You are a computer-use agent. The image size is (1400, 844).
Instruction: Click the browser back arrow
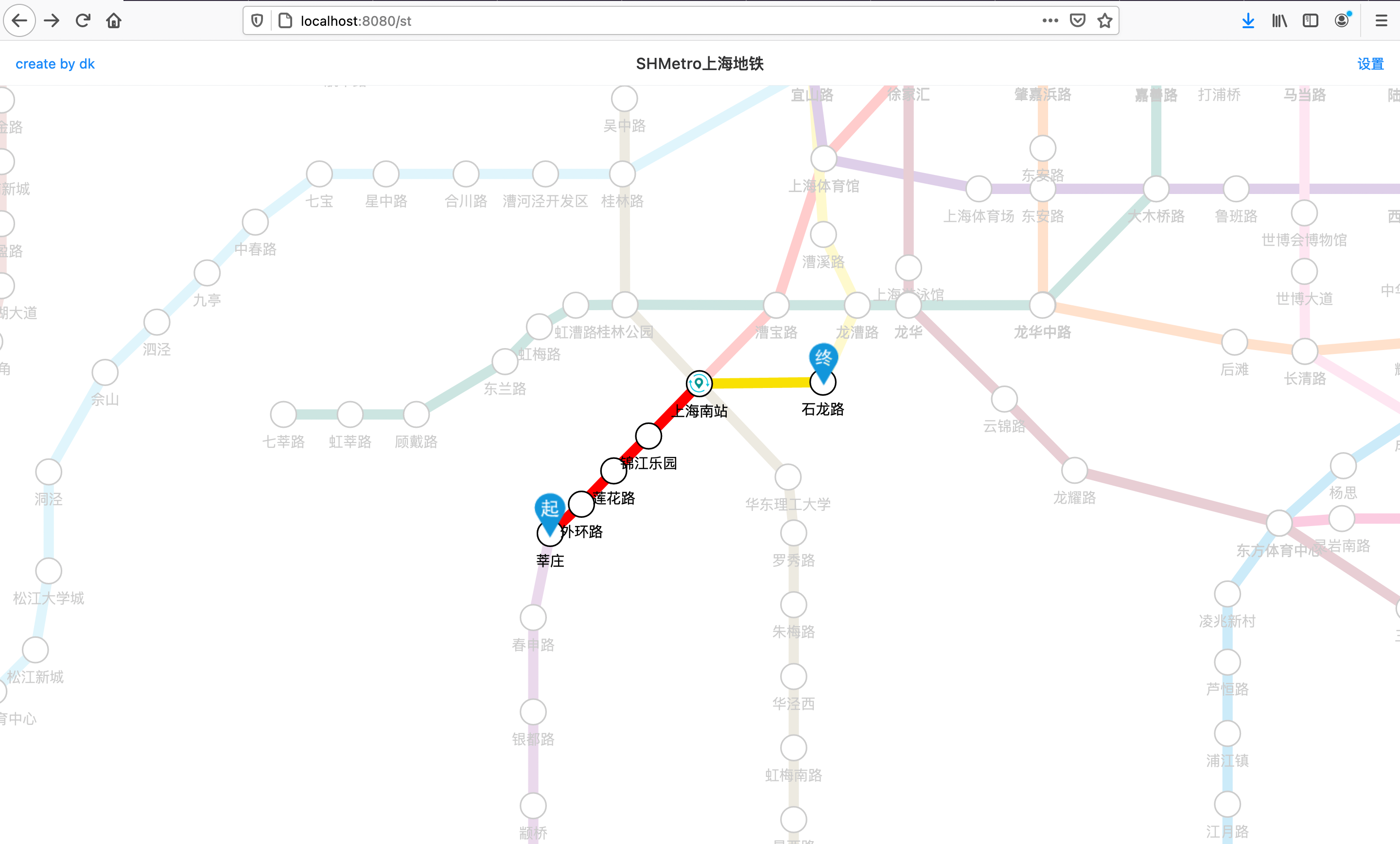click(x=19, y=21)
